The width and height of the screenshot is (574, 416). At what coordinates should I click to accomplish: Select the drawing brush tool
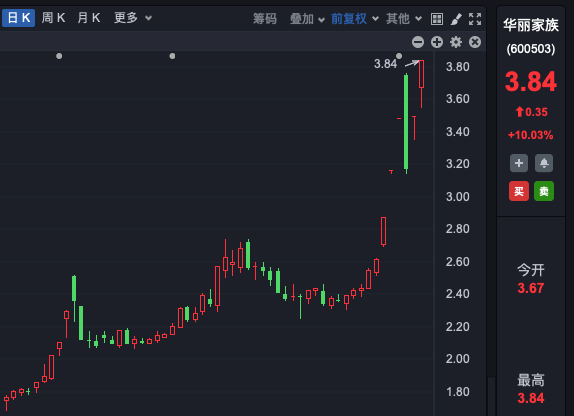(x=456, y=19)
